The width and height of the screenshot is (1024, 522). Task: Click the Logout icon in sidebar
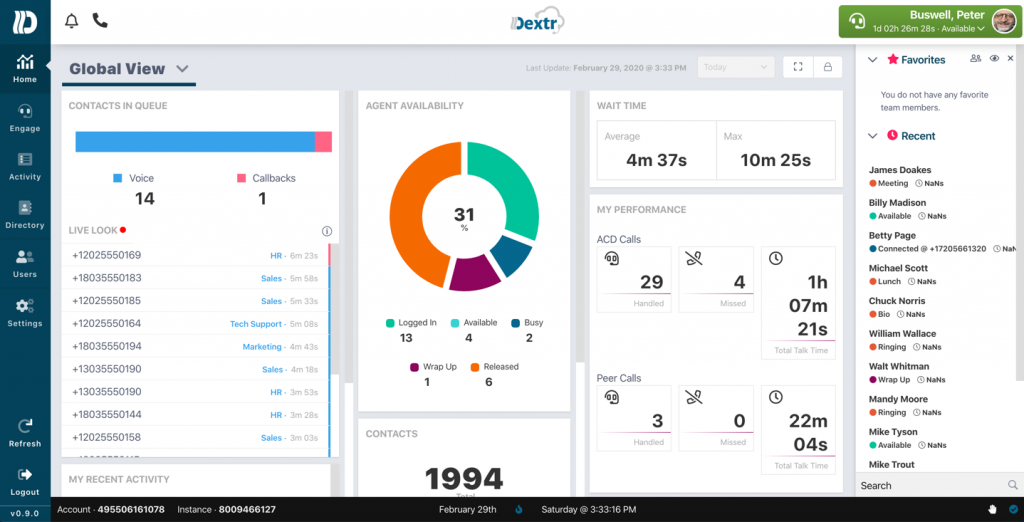[x=25, y=474]
